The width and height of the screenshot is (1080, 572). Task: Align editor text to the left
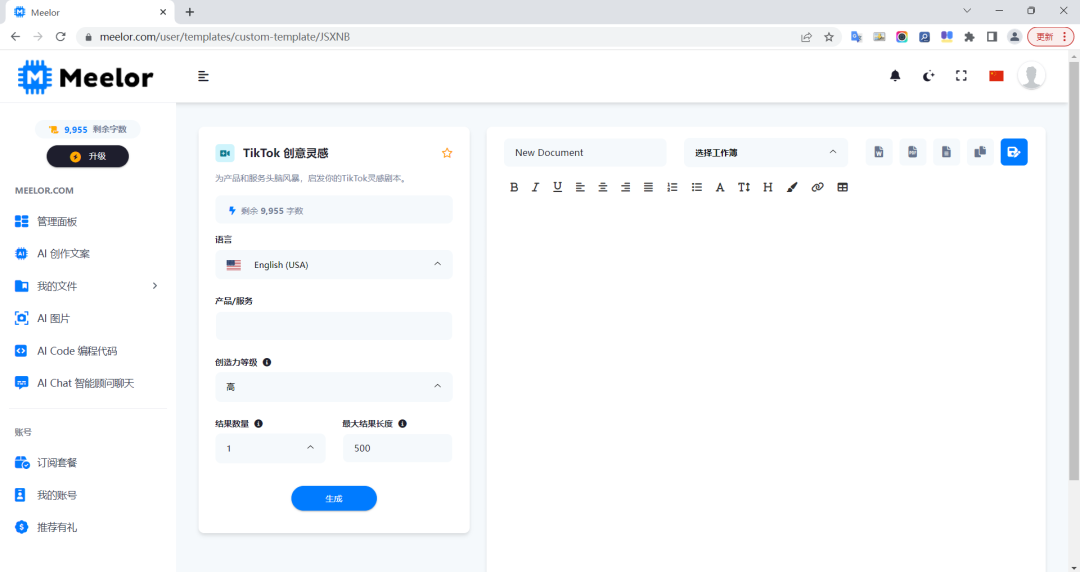click(580, 187)
